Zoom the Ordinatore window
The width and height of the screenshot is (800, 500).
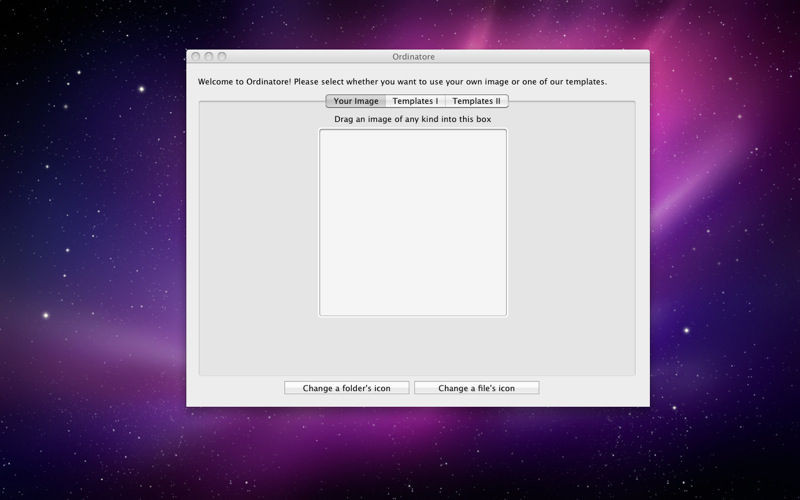click(x=222, y=56)
